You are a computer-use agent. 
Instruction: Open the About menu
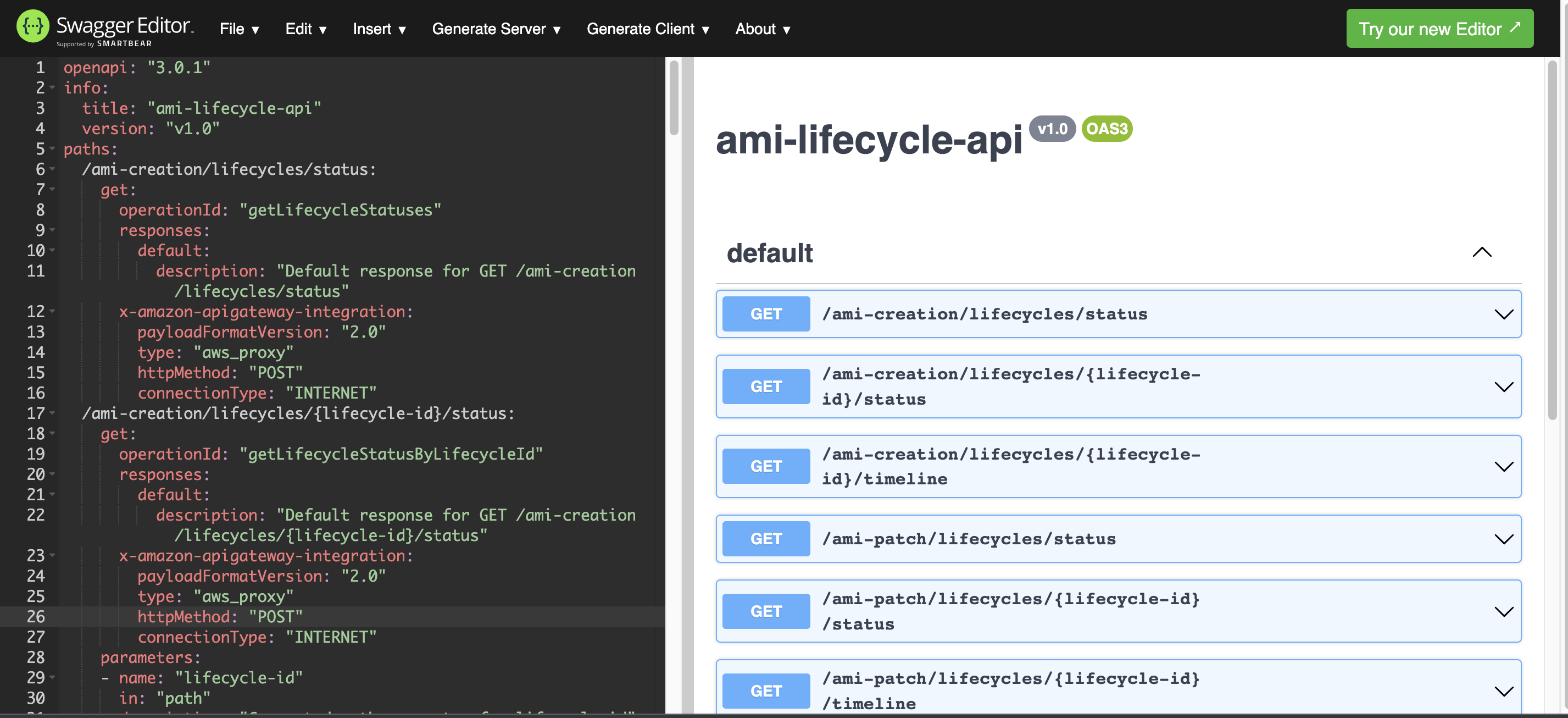762,29
